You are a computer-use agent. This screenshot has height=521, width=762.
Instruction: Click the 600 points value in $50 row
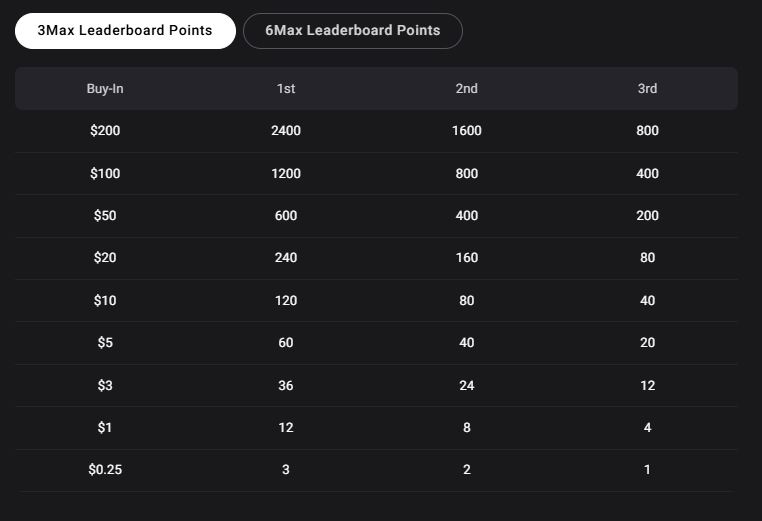[x=286, y=215]
